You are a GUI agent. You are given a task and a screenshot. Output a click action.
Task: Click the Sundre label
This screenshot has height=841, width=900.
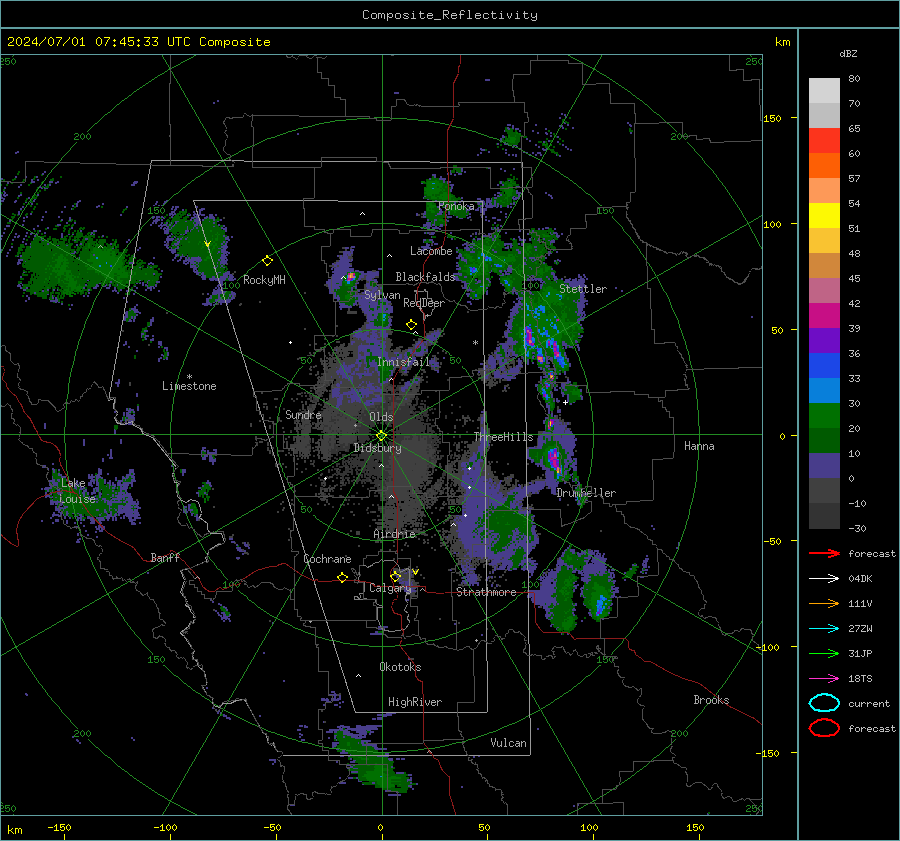pos(303,414)
